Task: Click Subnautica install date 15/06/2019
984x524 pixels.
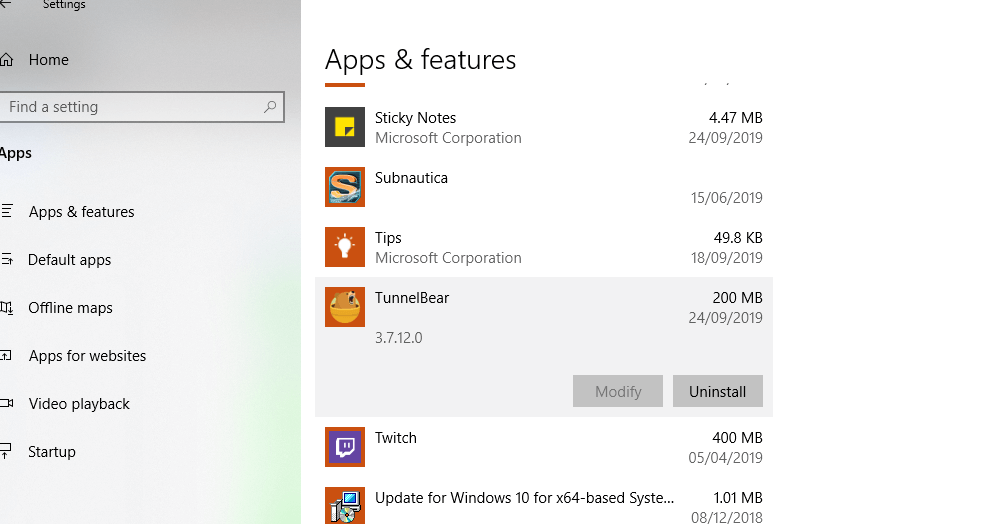Action: coord(727,198)
